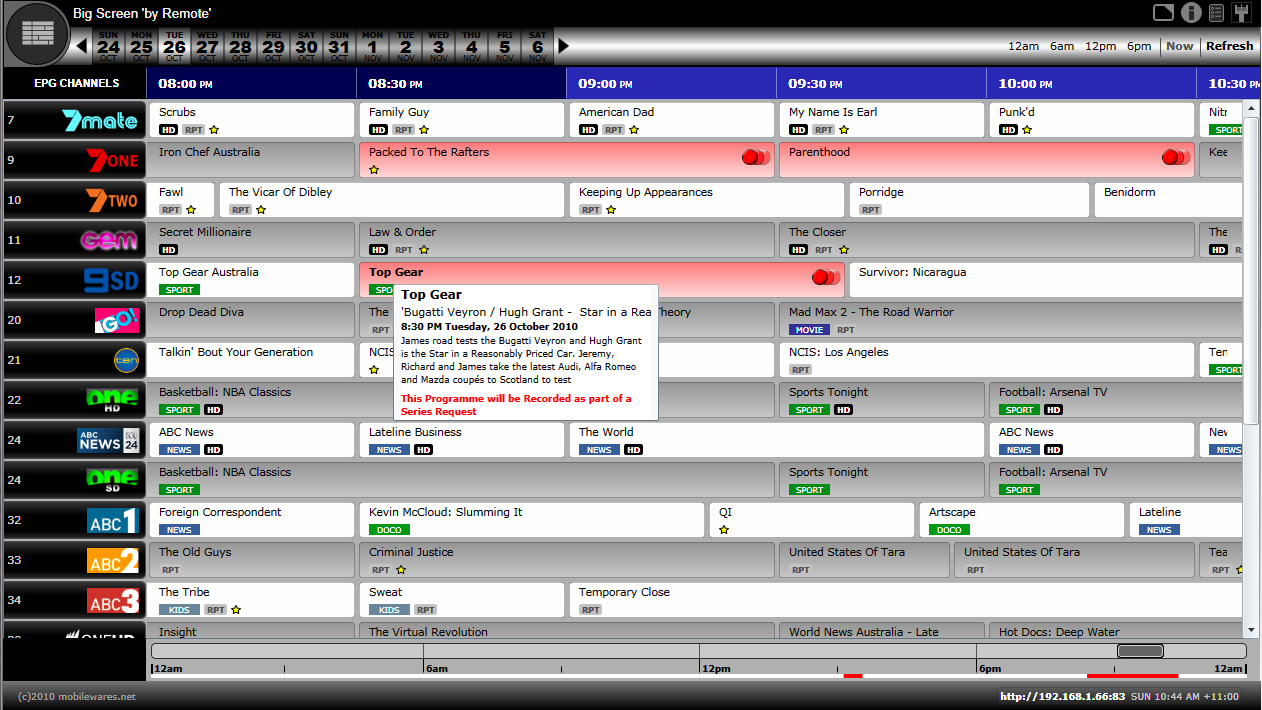Select the ABC3 channel logo
1262x710 pixels.
pos(113,600)
